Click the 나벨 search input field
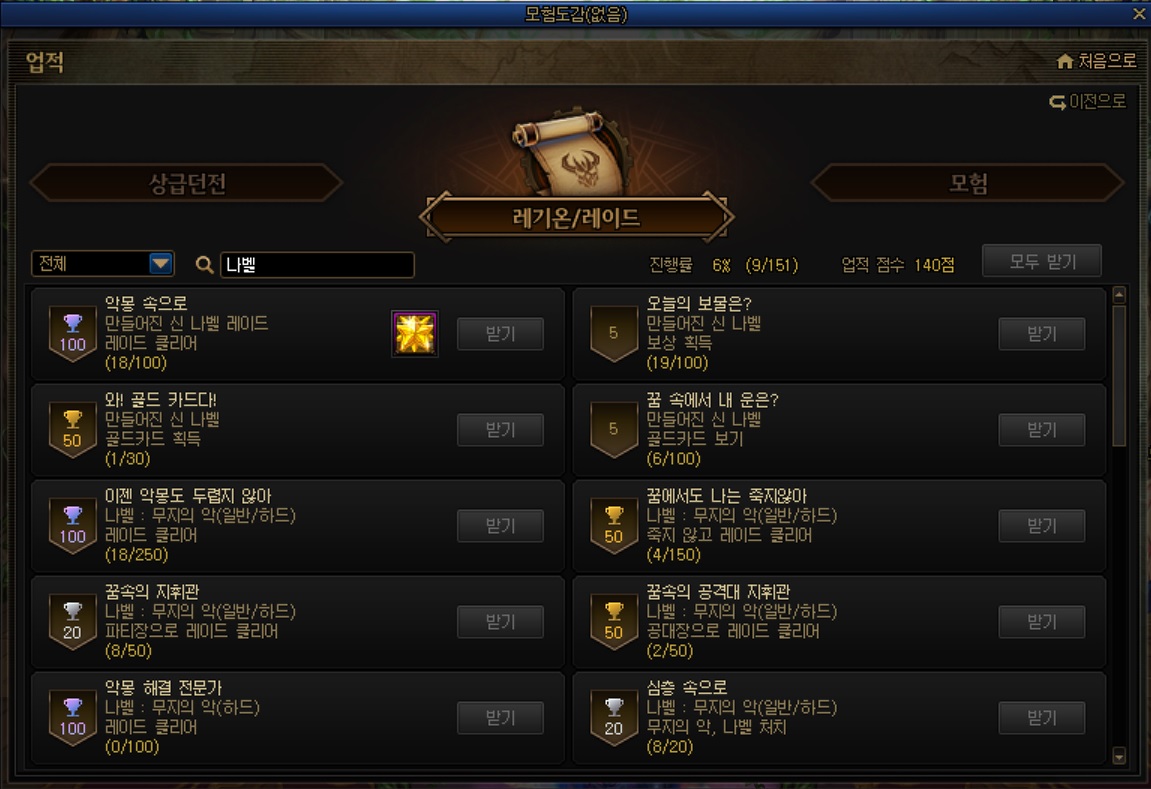The width and height of the screenshot is (1151, 789). (317, 265)
